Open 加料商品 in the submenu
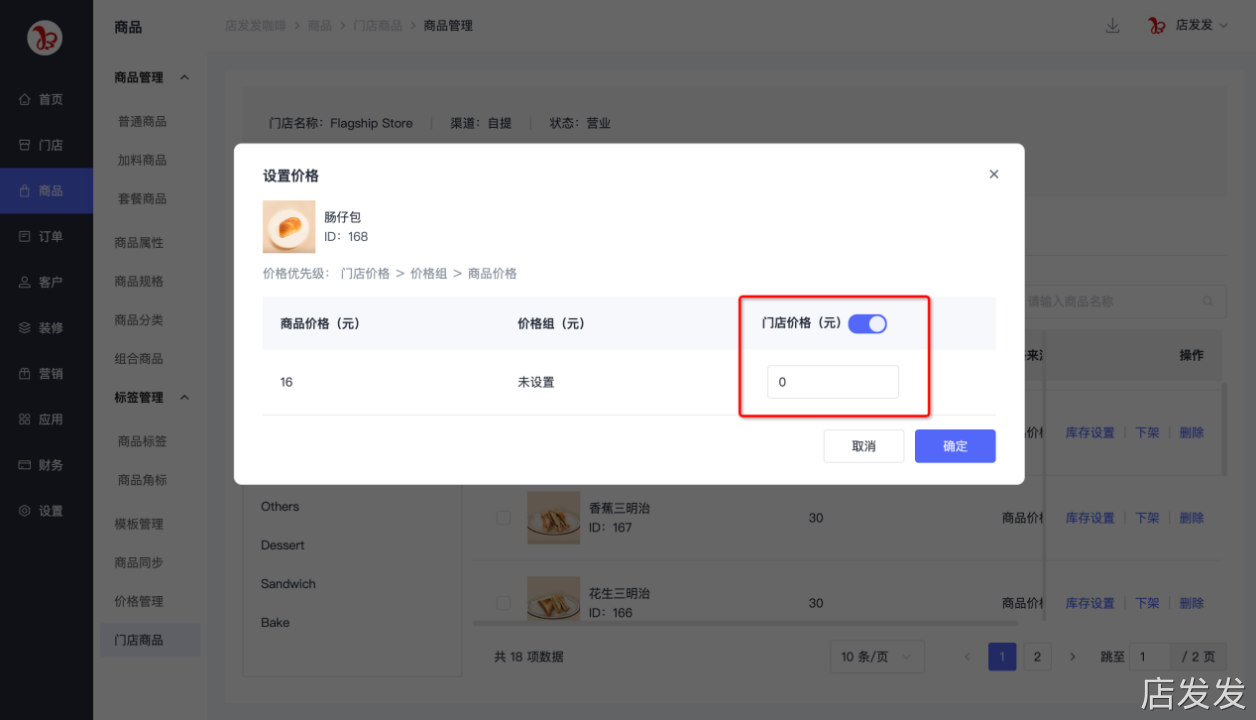This screenshot has width=1256, height=720. [142, 160]
